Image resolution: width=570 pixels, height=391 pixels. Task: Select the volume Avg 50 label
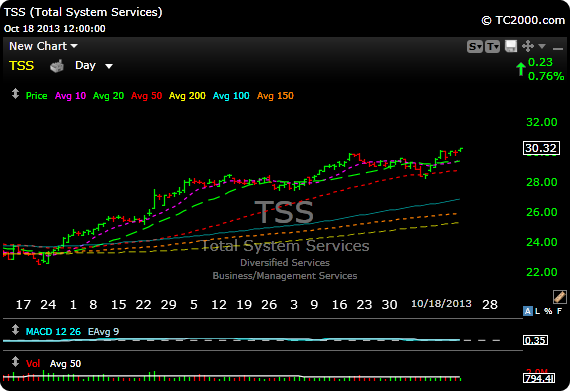65,364
